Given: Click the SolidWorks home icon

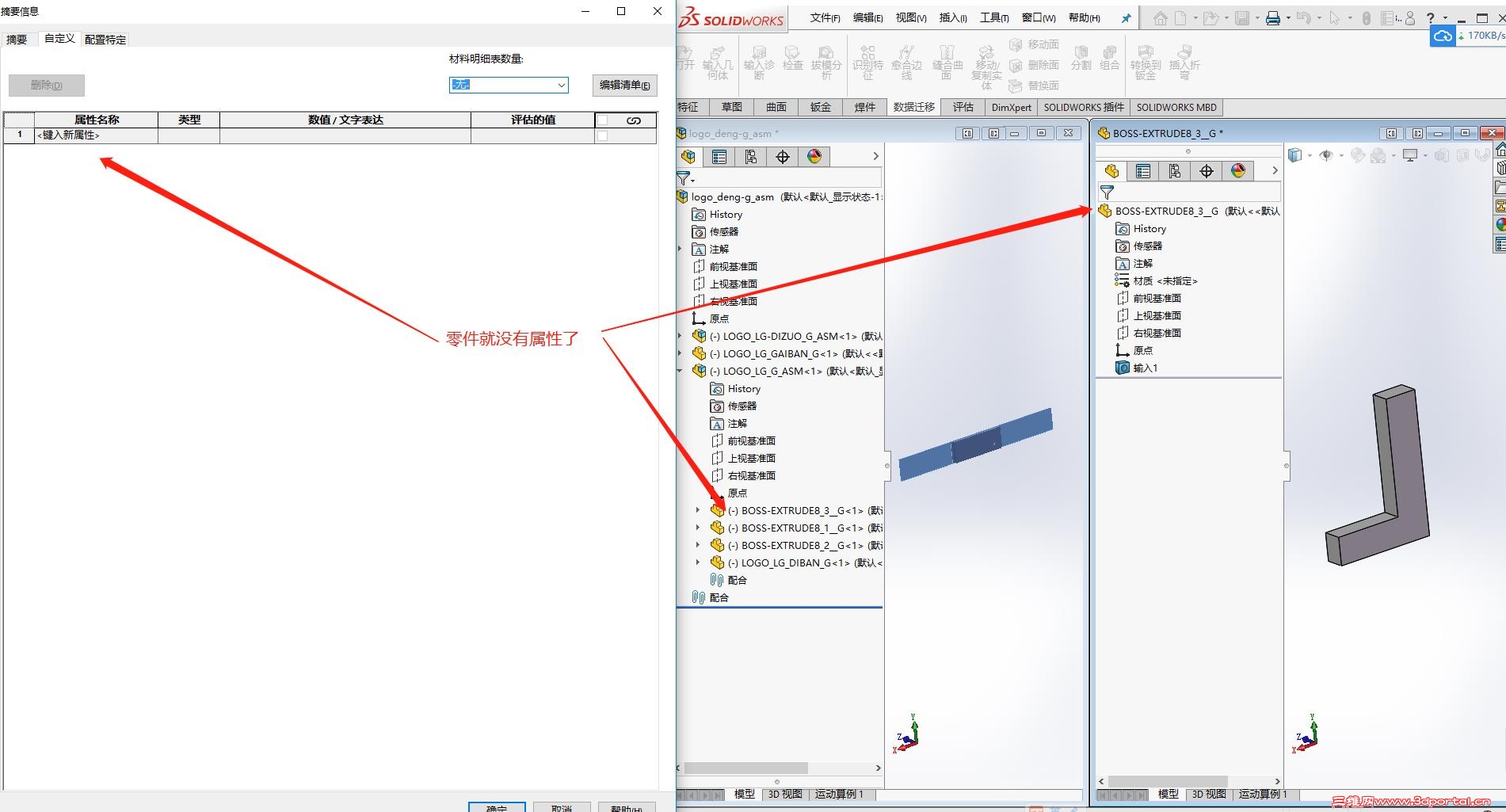Looking at the screenshot, I should (1161, 18).
